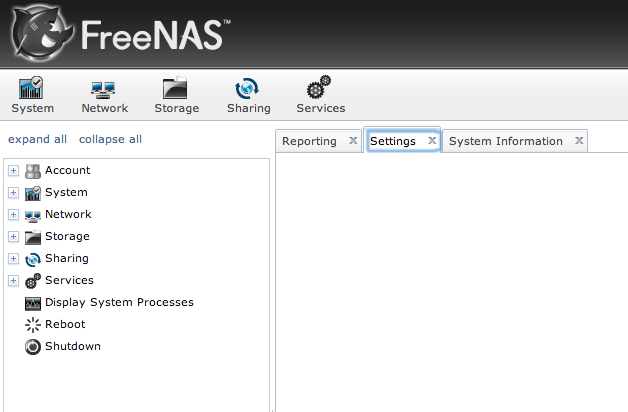Screen dimensions: 628x412
Task: Expand the Storage tree node
Action: click(13, 237)
